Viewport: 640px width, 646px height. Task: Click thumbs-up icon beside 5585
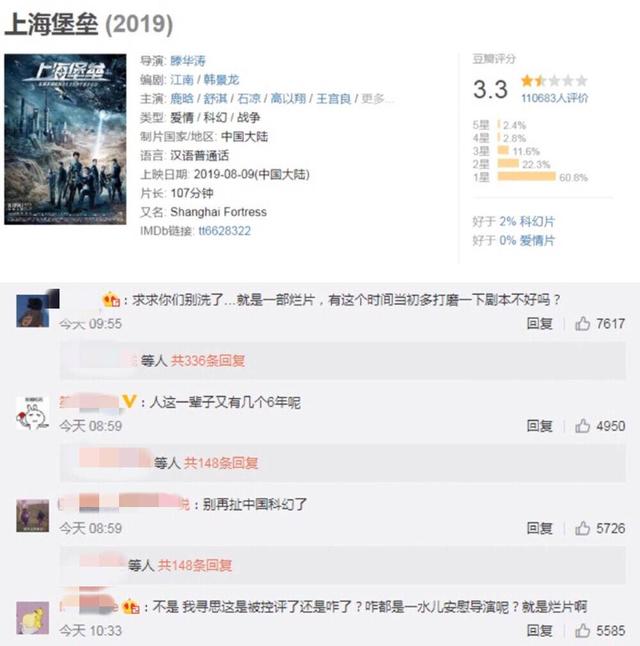tap(582, 631)
